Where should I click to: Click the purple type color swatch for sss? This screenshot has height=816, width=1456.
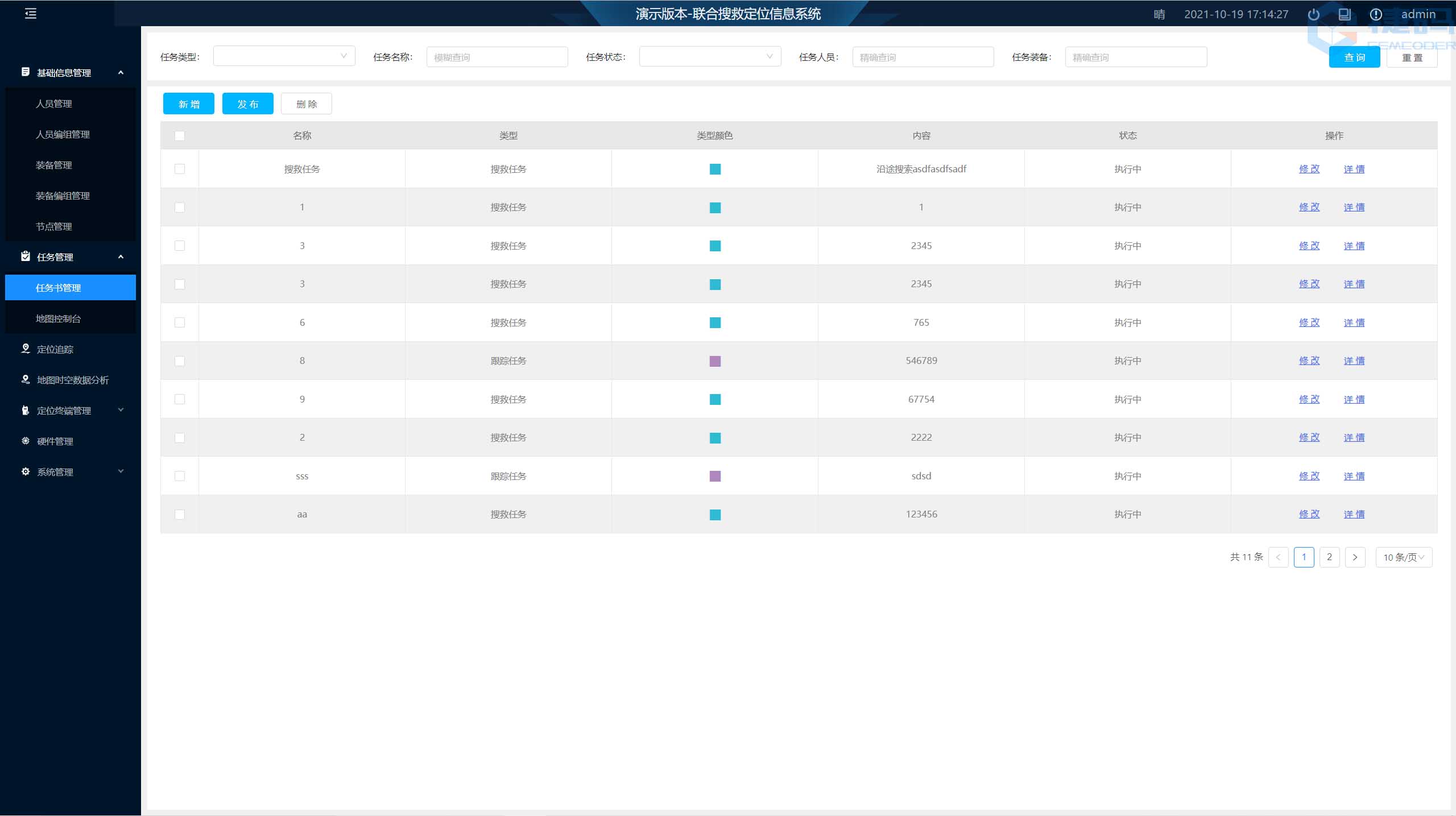715,476
